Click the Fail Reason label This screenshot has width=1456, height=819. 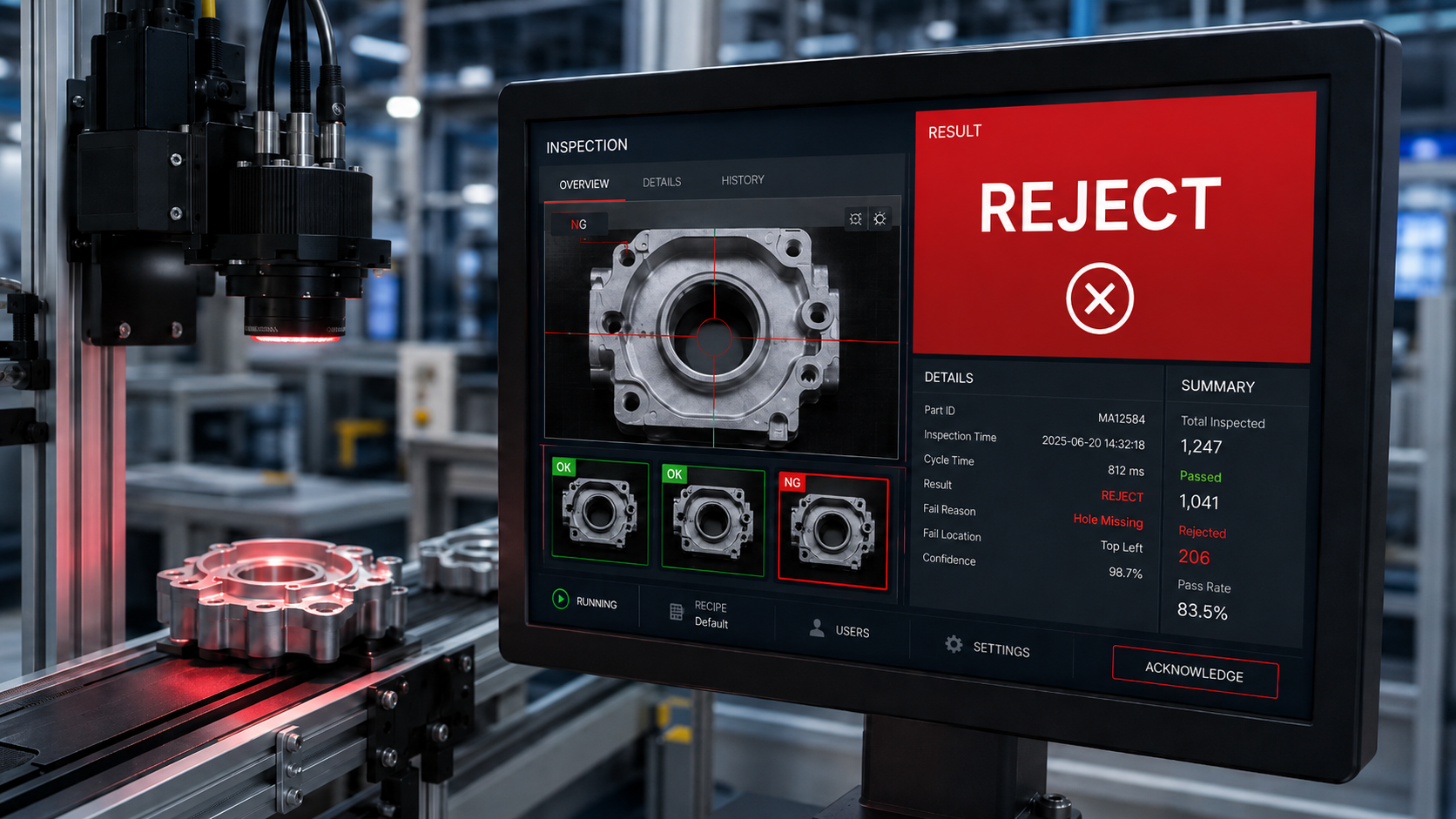[949, 510]
